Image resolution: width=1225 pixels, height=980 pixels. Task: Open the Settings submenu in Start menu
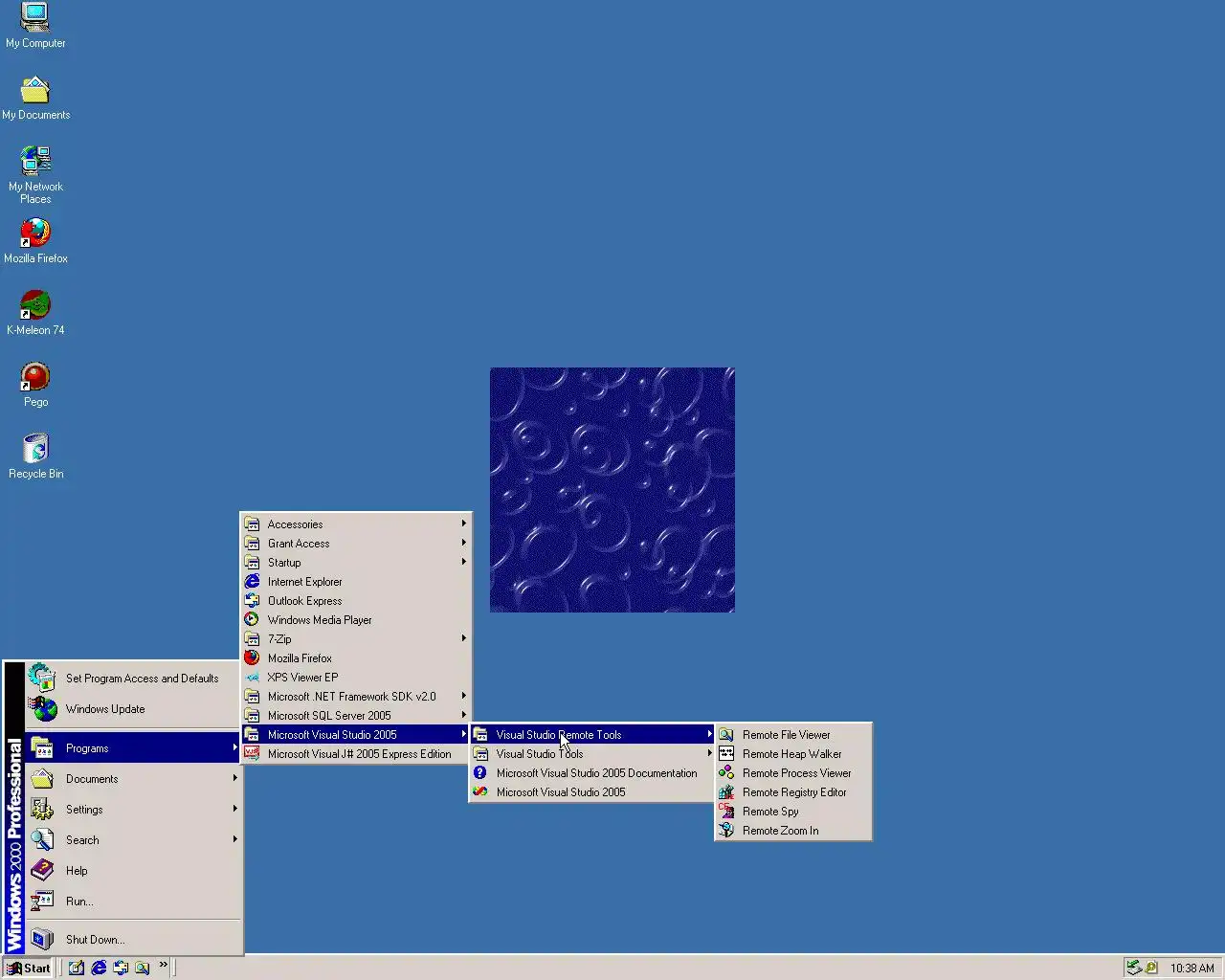pos(133,809)
